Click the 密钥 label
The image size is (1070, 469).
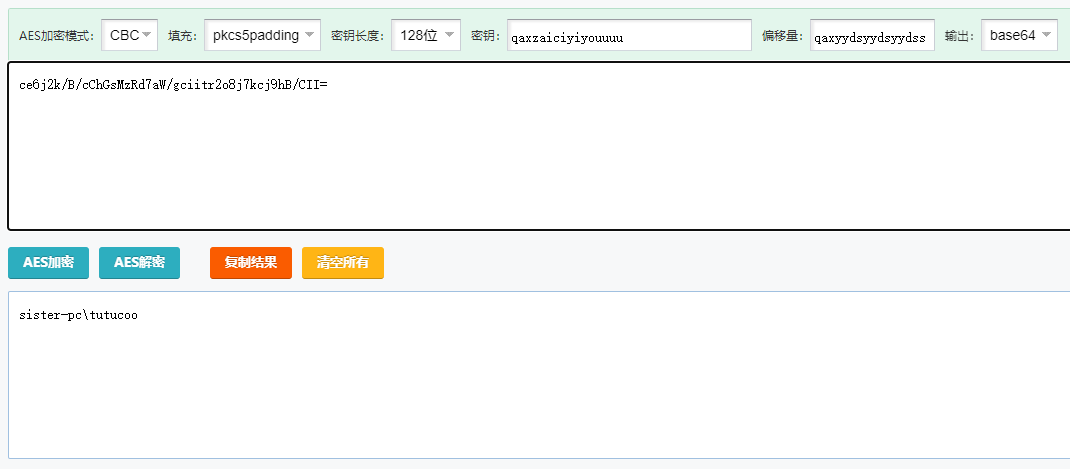coord(486,36)
